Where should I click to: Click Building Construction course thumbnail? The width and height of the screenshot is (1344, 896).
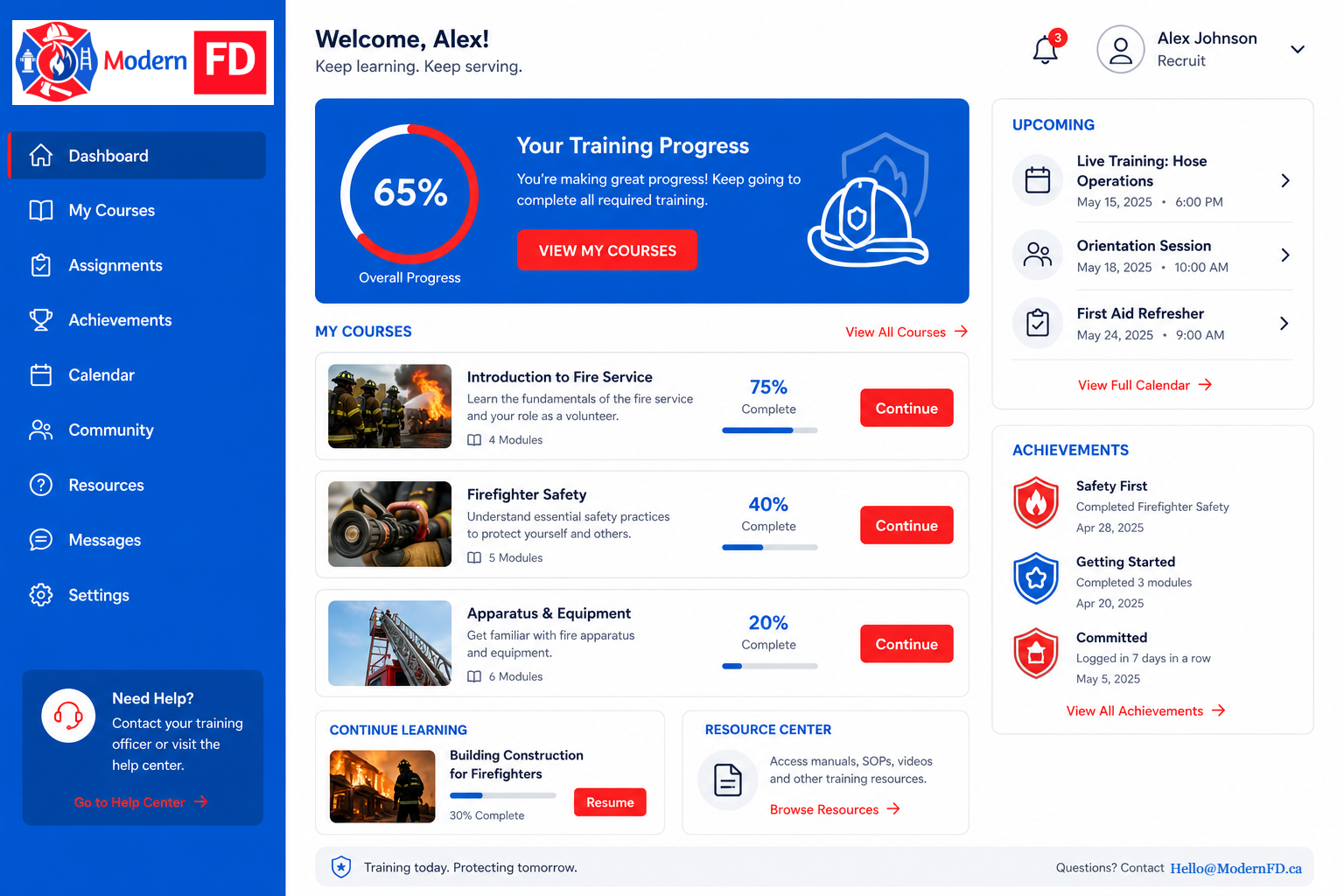382,787
